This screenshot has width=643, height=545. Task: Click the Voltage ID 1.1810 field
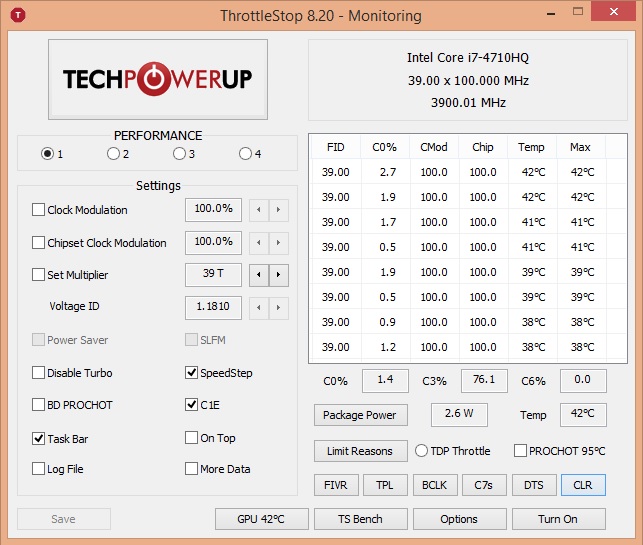pyautogui.click(x=213, y=307)
